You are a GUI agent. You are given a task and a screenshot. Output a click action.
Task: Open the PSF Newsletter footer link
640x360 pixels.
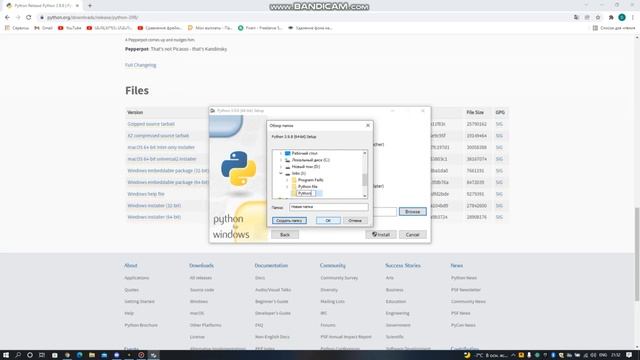click(x=466, y=290)
